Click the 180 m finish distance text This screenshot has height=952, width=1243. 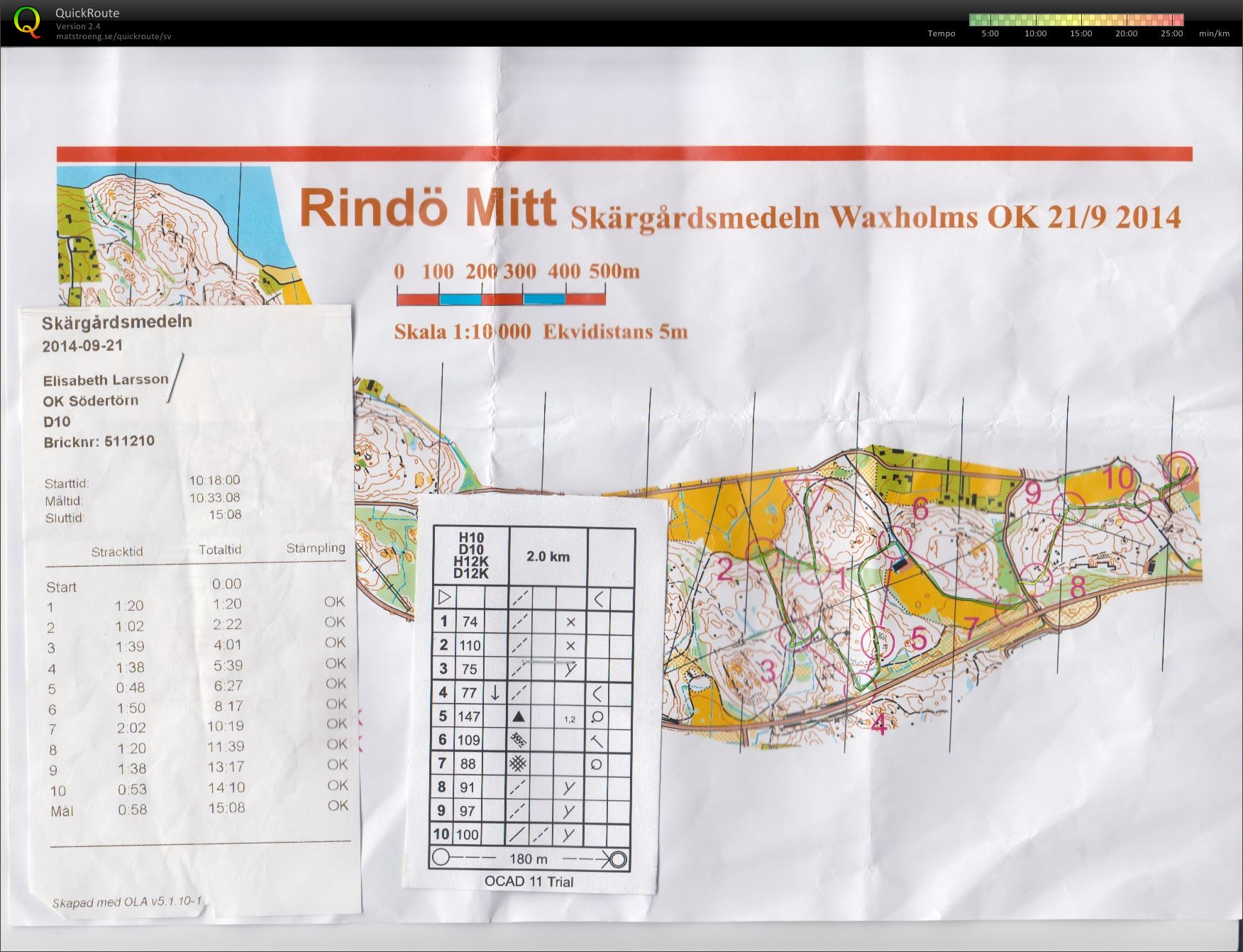pyautogui.click(x=529, y=859)
